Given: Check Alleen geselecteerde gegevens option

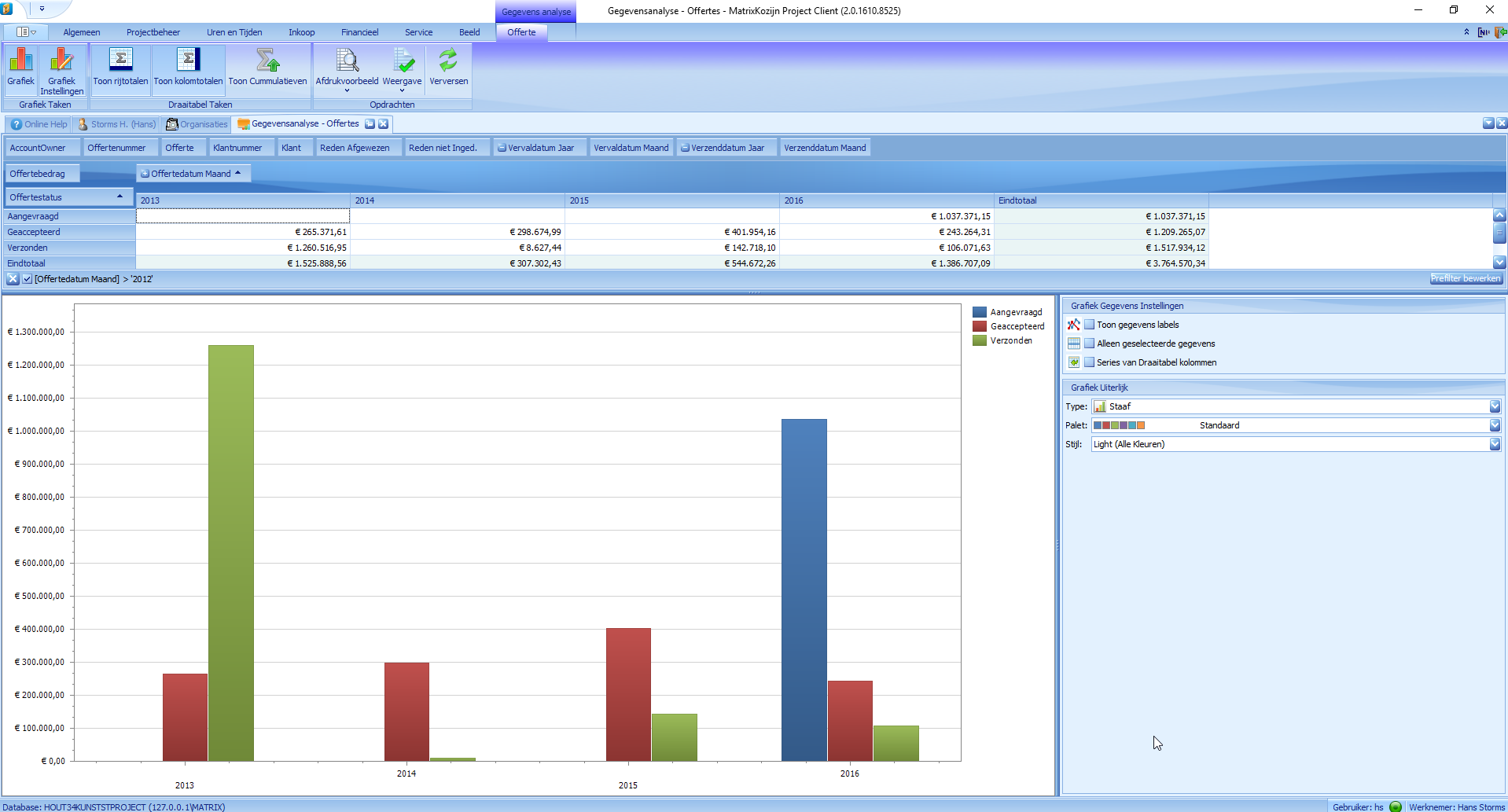Looking at the screenshot, I should (x=1090, y=344).
